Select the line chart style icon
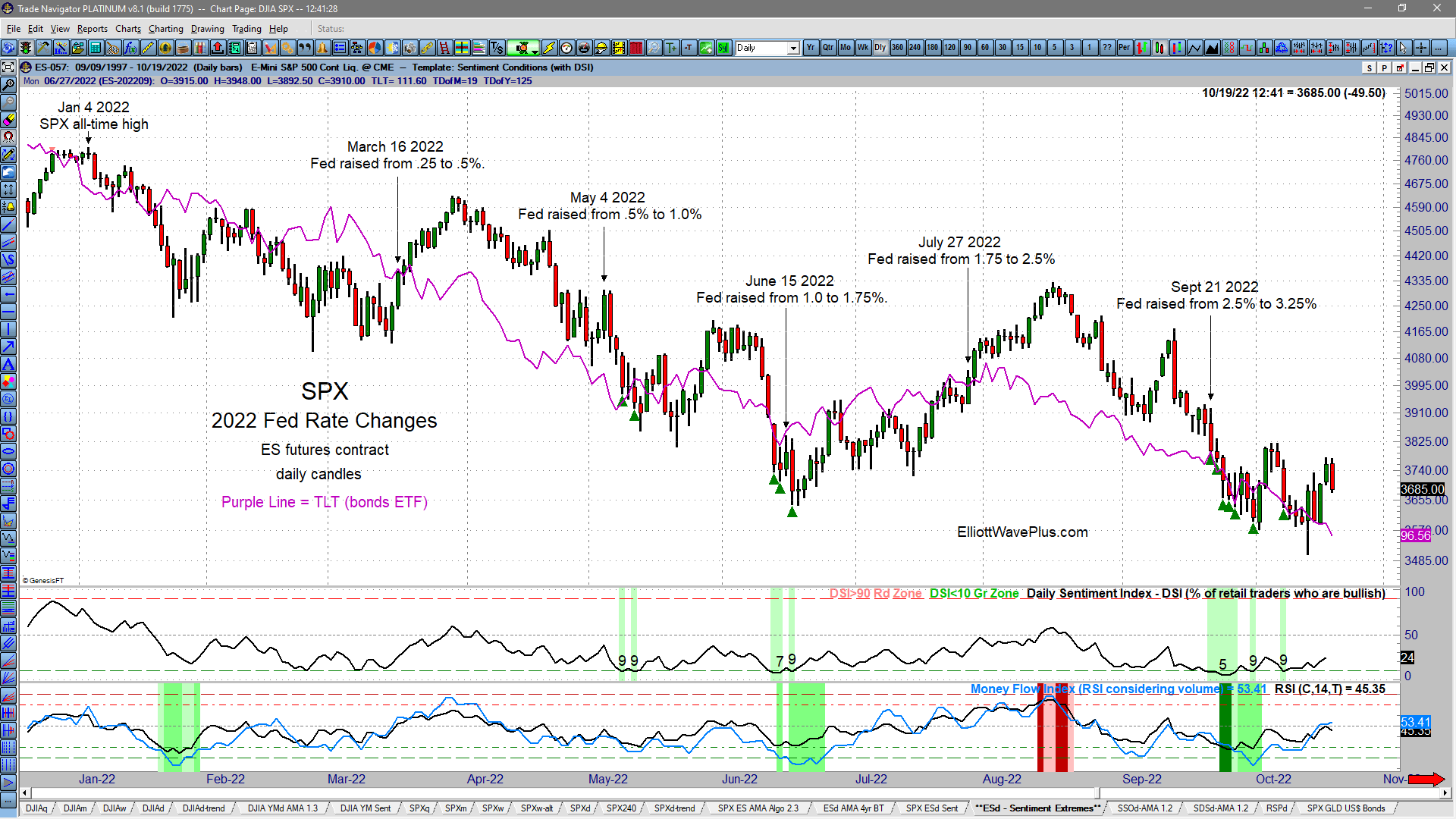This screenshot has width=1456, height=819. tap(1195, 47)
